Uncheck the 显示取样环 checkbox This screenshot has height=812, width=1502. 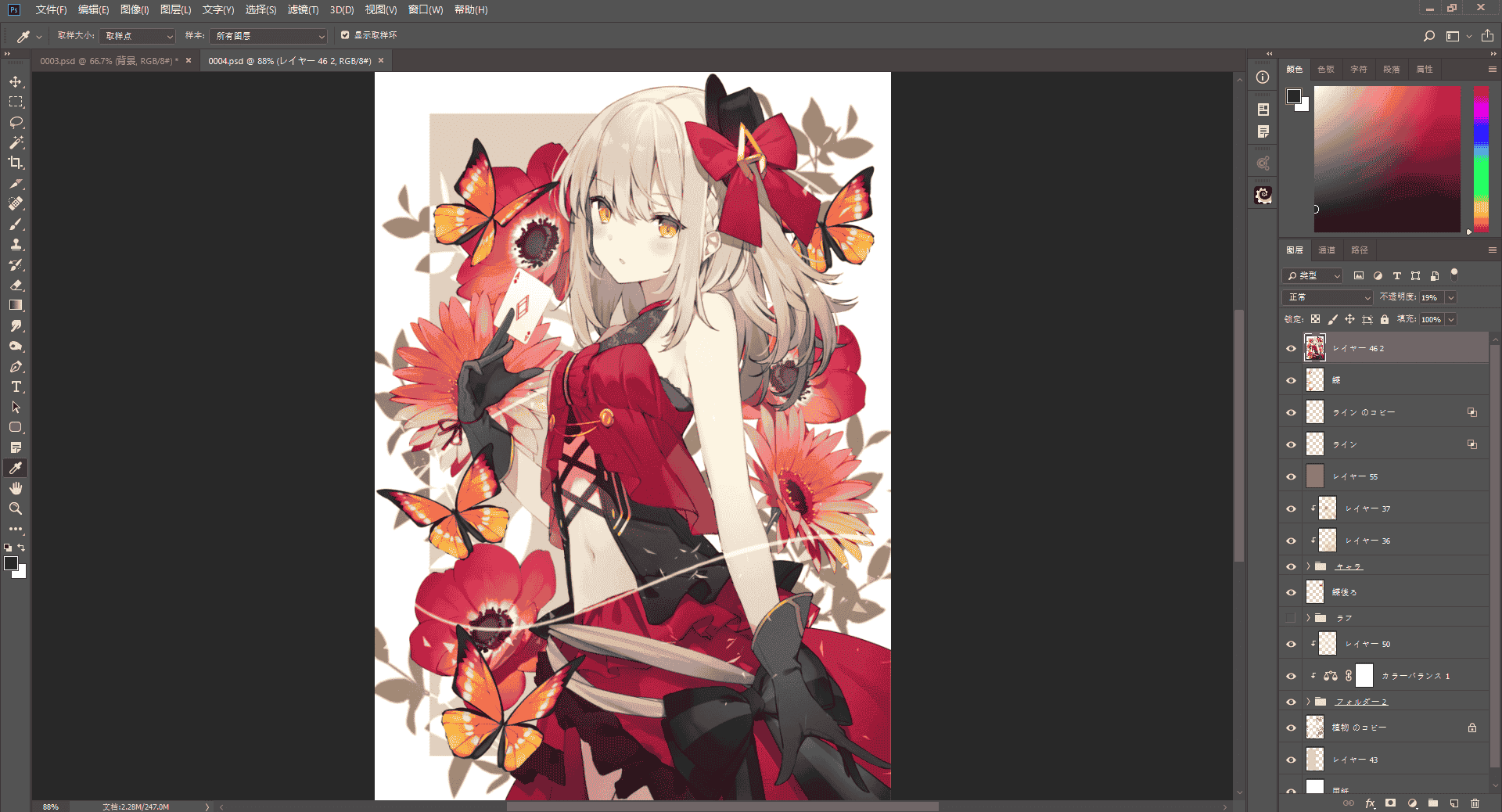pyautogui.click(x=345, y=35)
